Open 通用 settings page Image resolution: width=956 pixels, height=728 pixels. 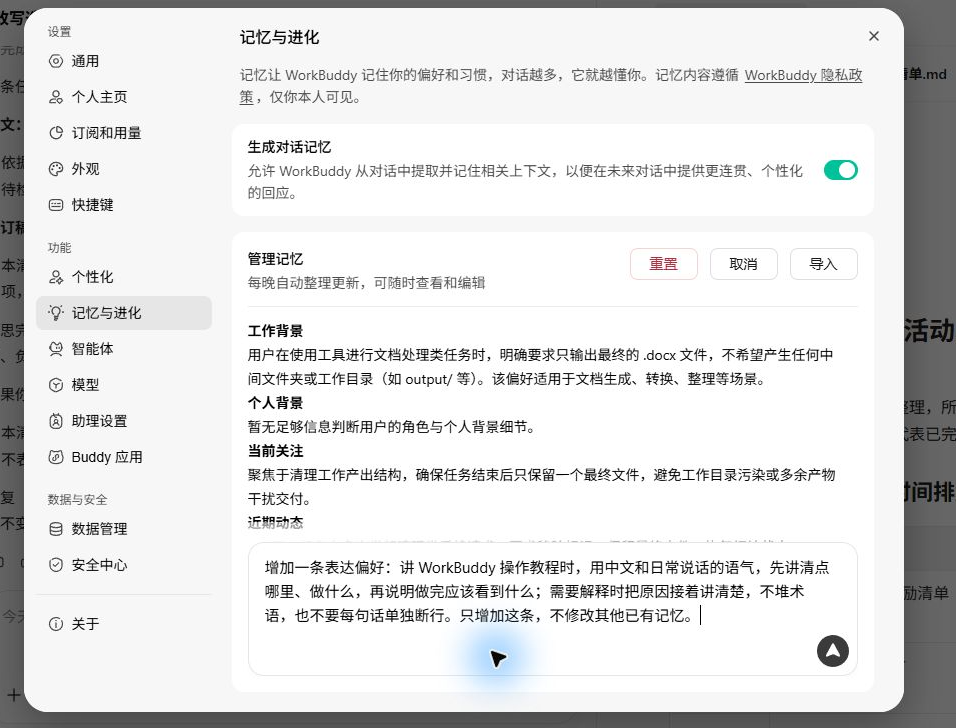click(124, 61)
